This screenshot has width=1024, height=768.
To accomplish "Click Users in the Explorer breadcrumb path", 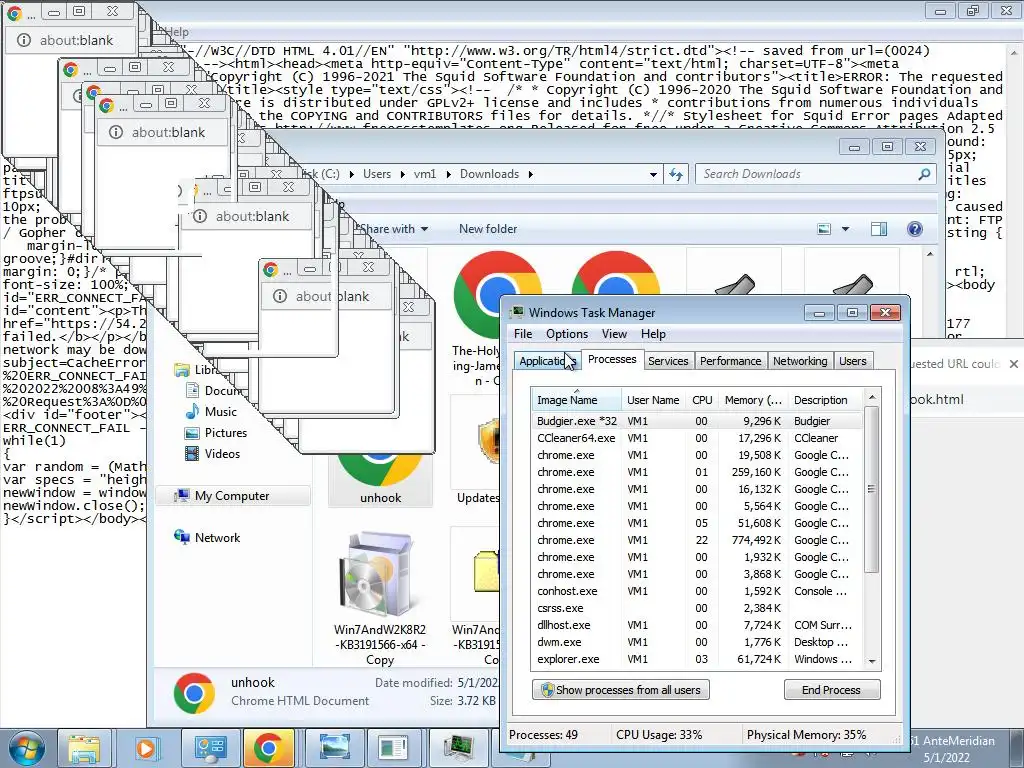I will pyautogui.click(x=377, y=174).
